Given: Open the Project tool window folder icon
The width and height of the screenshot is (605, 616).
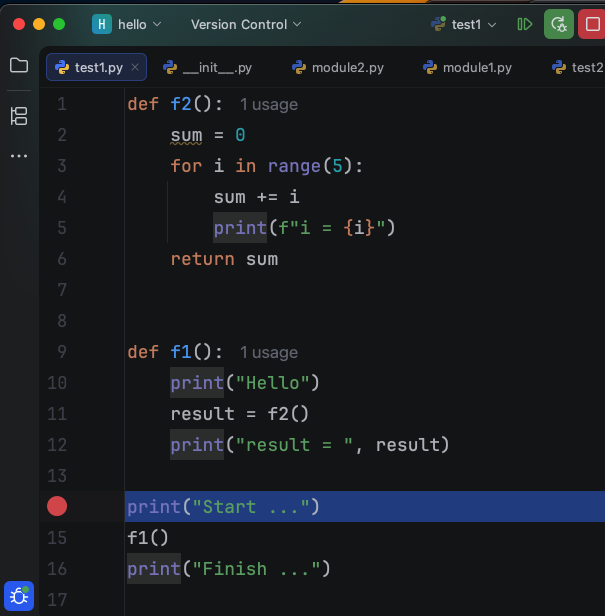Looking at the screenshot, I should click(18, 66).
